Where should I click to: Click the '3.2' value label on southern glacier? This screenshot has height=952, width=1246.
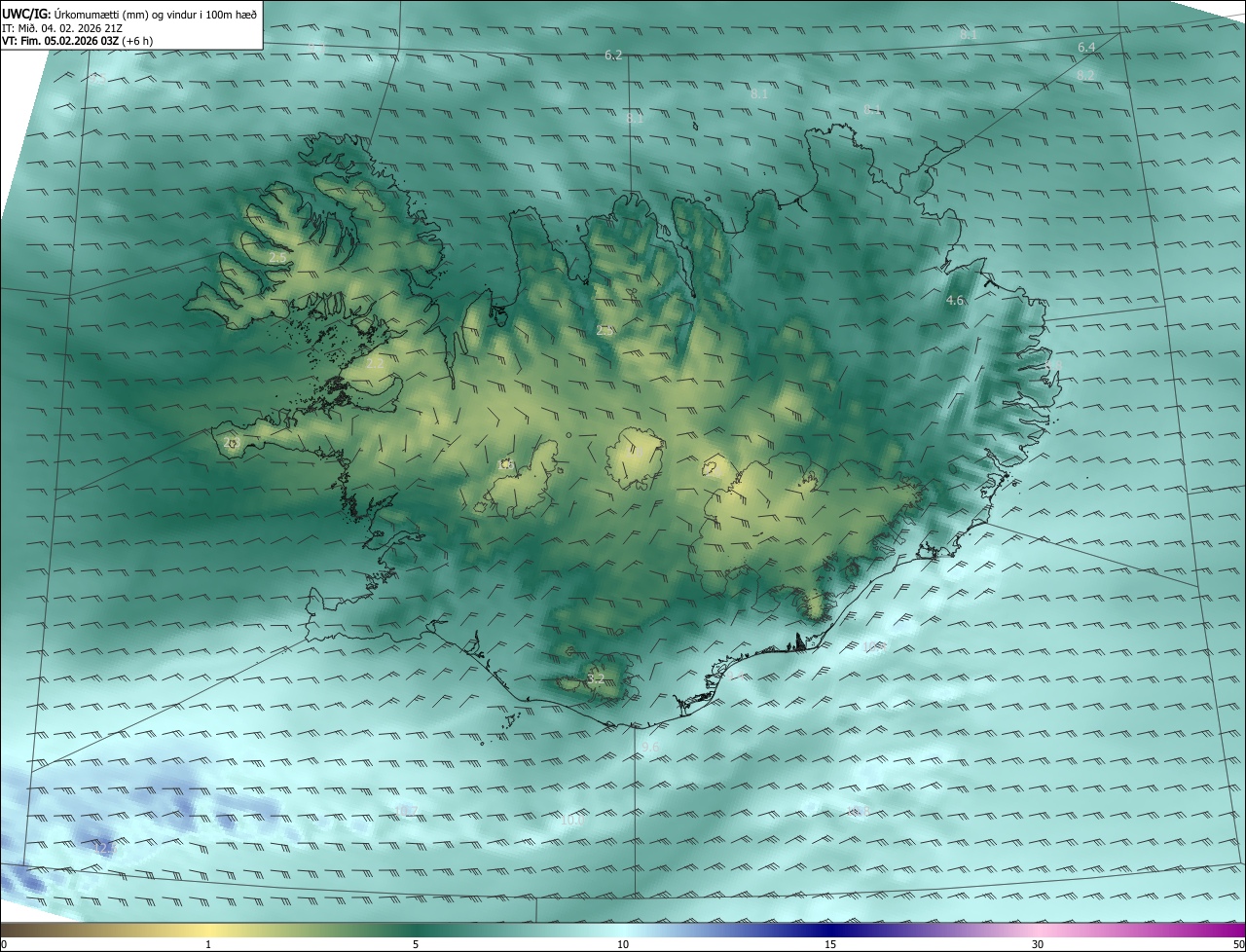pyautogui.click(x=596, y=678)
